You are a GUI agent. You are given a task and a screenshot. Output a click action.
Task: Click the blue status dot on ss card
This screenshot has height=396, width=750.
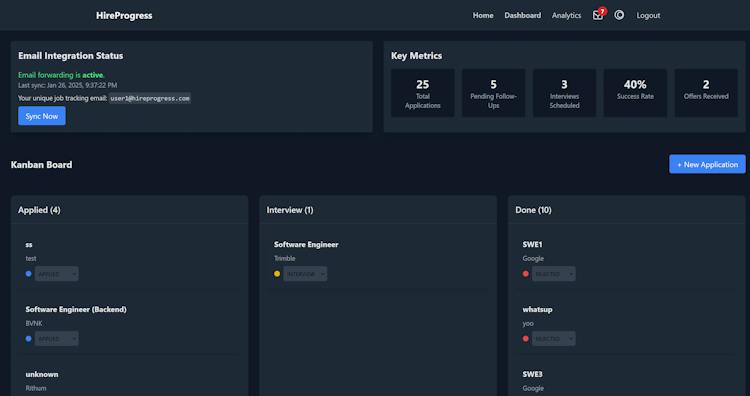point(29,274)
